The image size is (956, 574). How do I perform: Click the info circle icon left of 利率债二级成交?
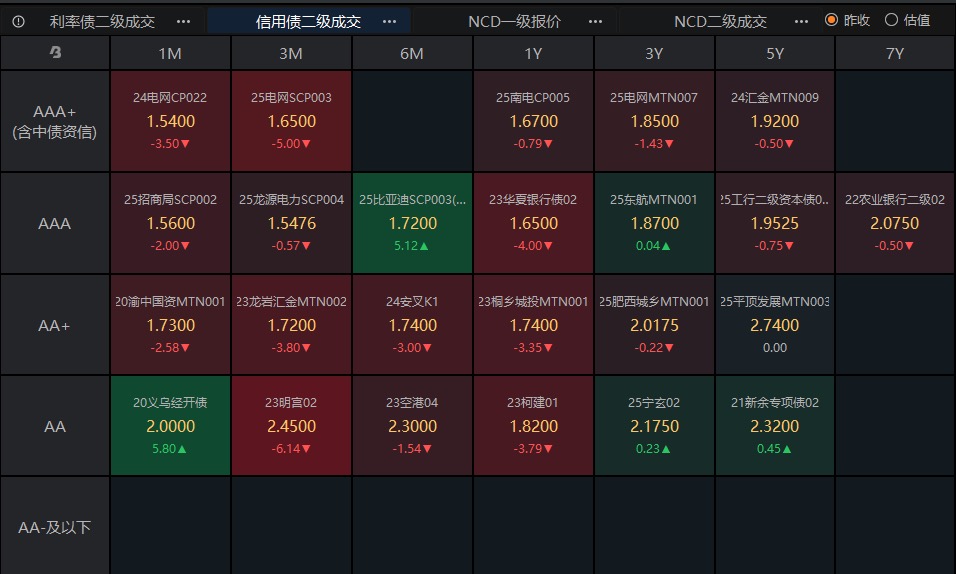(18, 21)
